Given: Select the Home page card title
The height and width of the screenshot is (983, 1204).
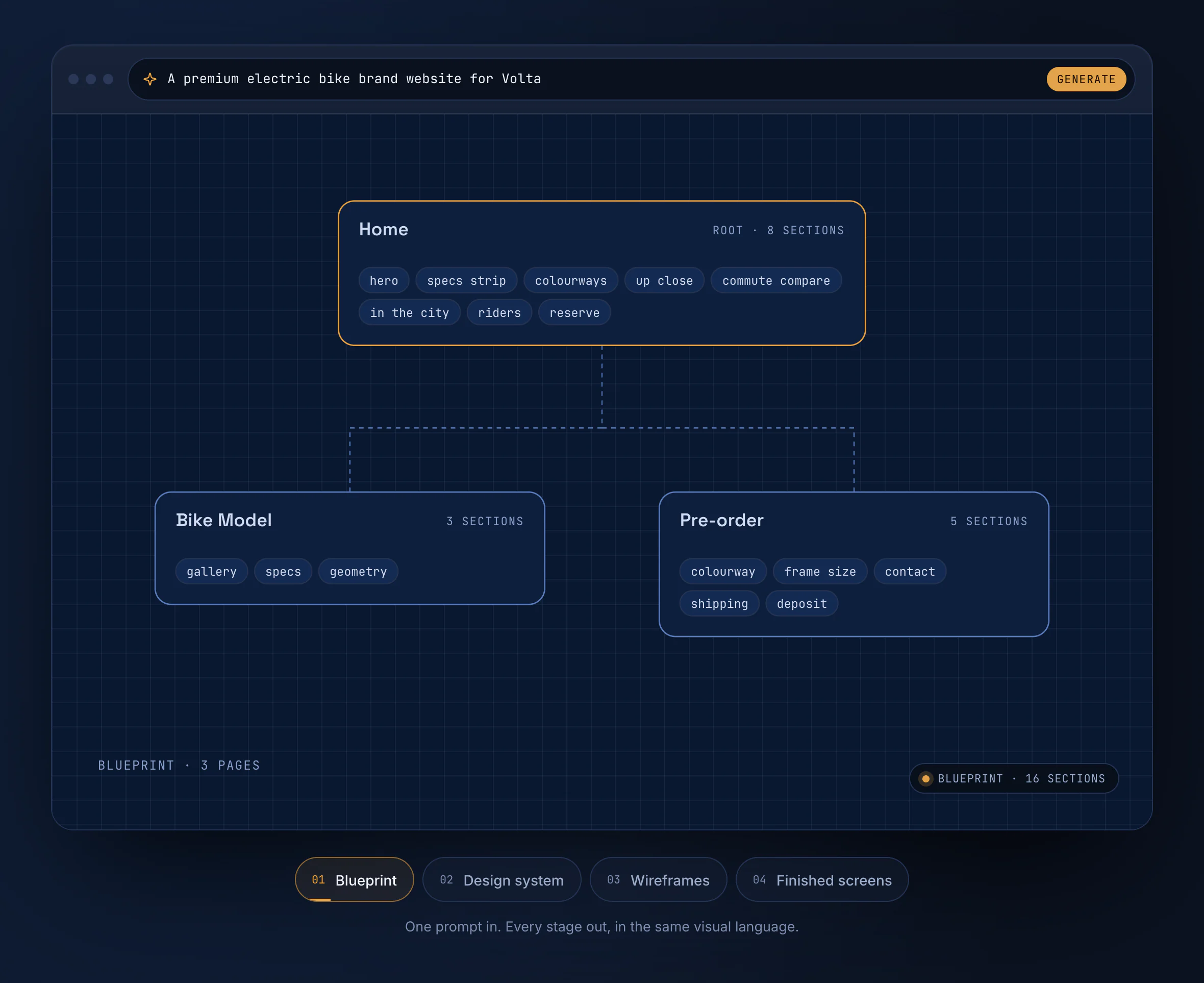Looking at the screenshot, I should click(x=383, y=229).
